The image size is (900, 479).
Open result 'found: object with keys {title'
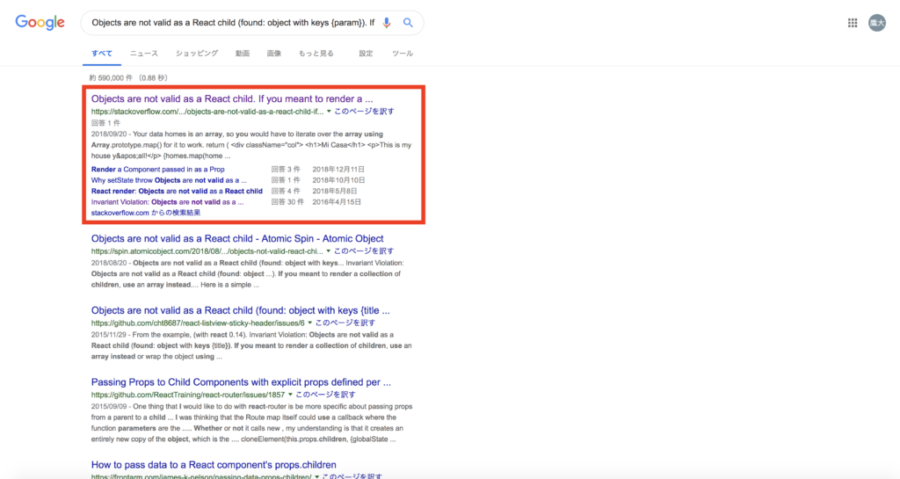pos(240,310)
